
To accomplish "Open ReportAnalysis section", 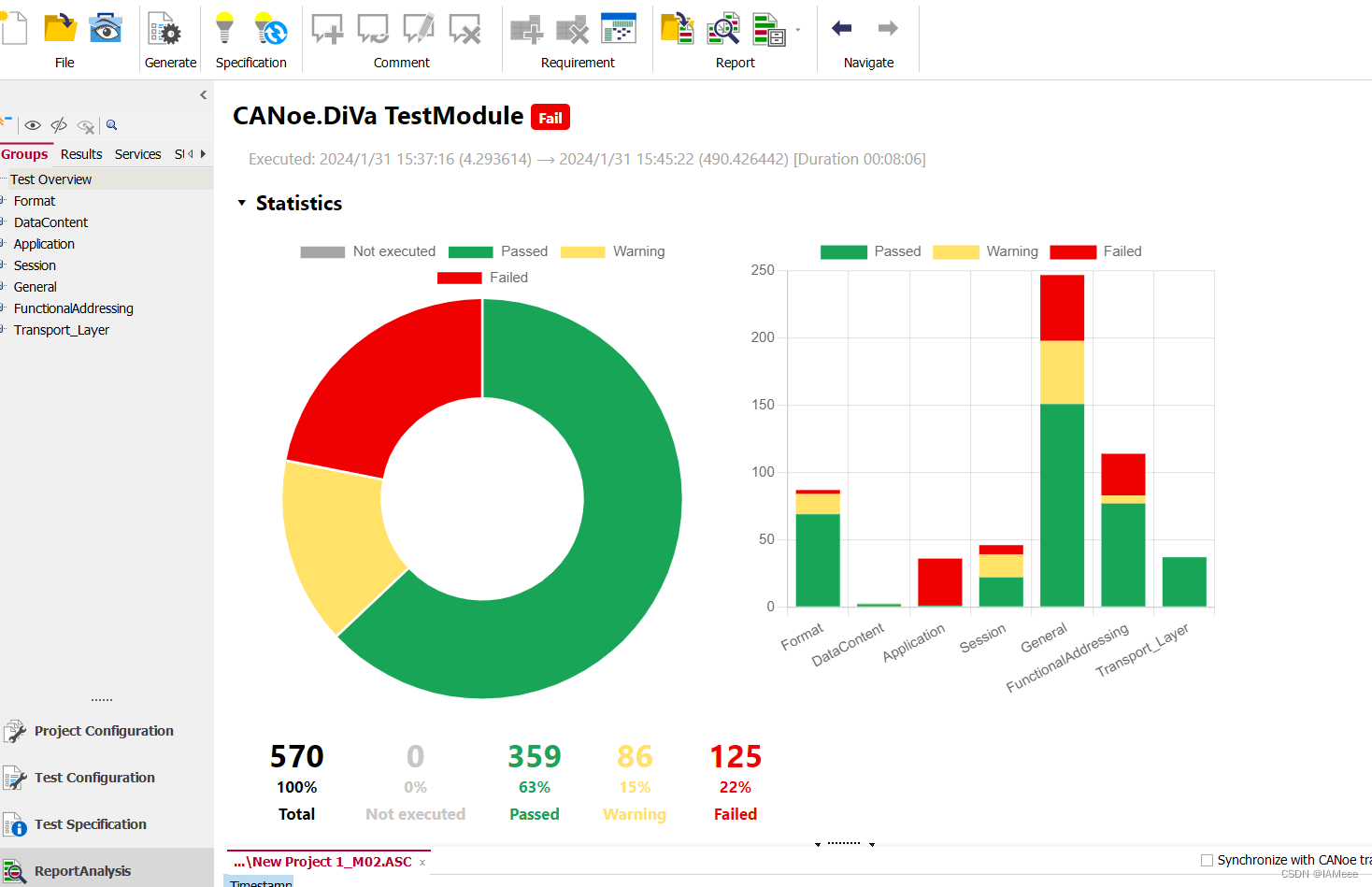I will click(x=82, y=871).
